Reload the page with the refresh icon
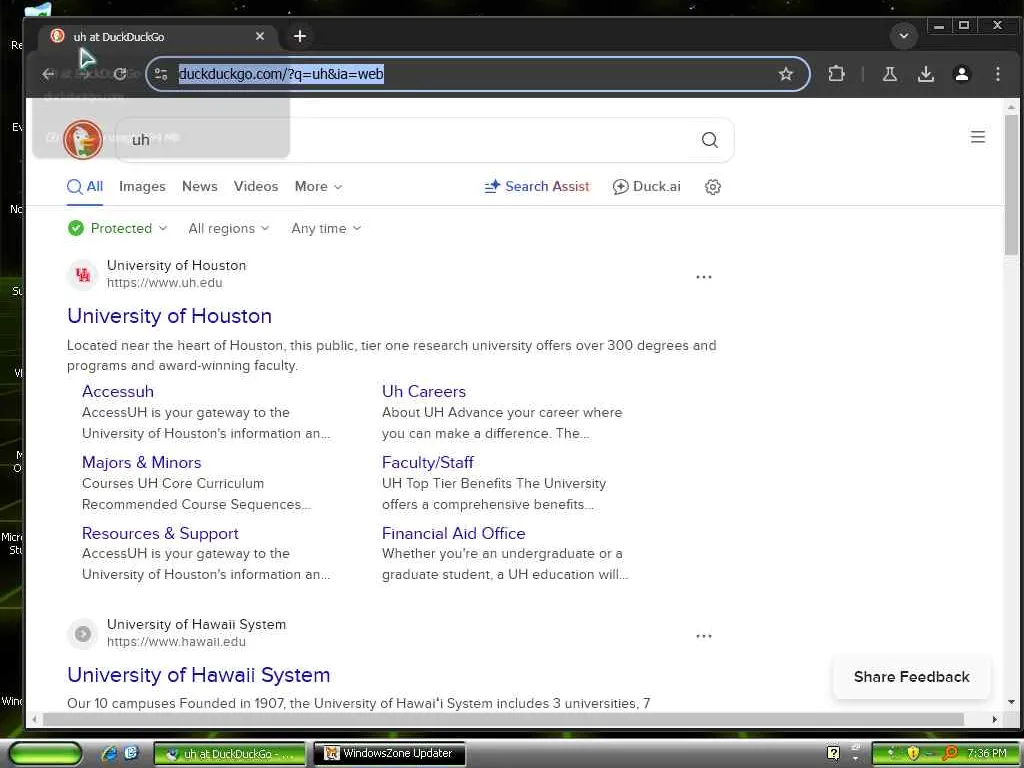 pos(120,74)
